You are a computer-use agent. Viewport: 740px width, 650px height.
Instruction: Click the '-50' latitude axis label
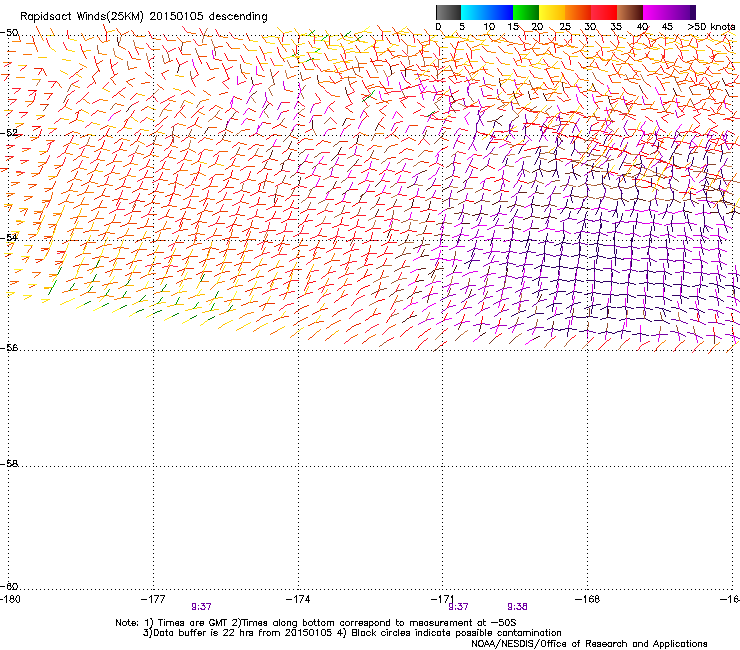coord(9,33)
